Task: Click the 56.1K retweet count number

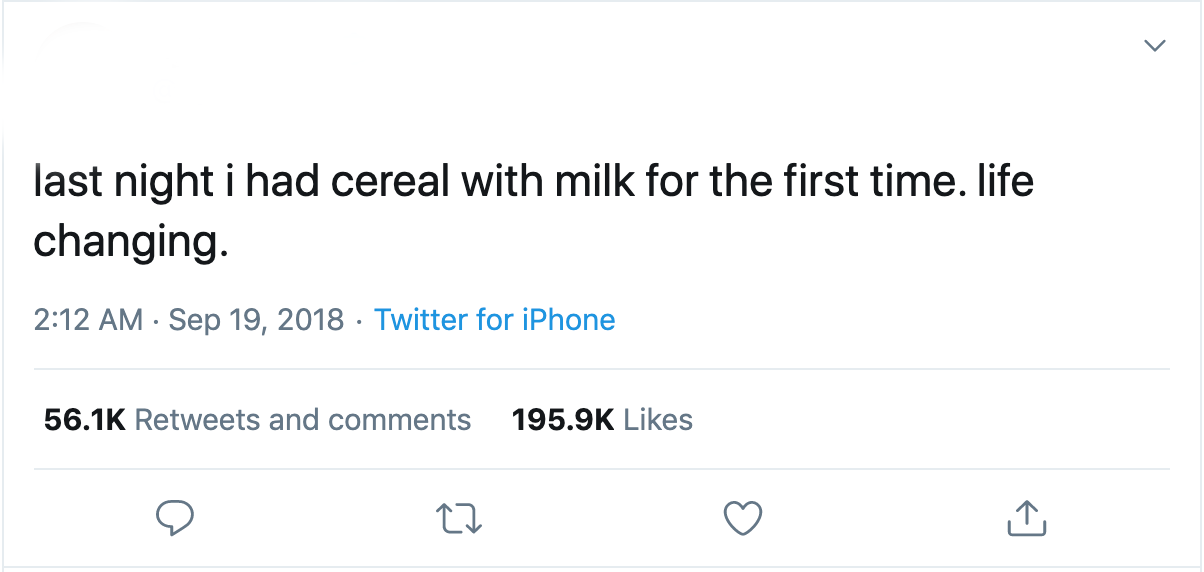Action: click(x=84, y=419)
